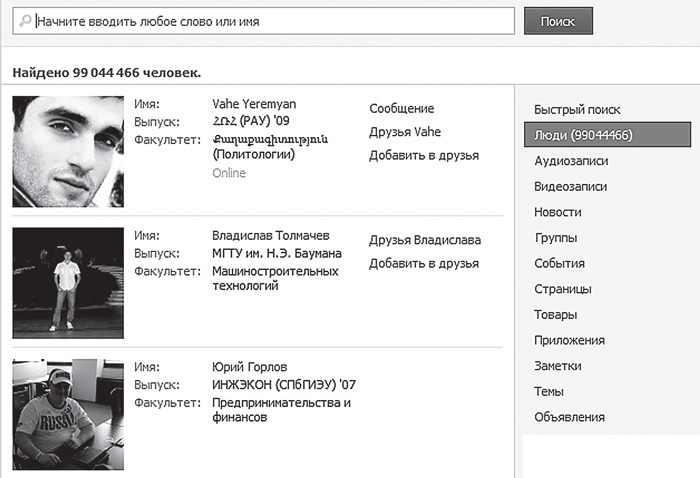
Task: Switch to Видеозаписи search category
Action: point(570,187)
